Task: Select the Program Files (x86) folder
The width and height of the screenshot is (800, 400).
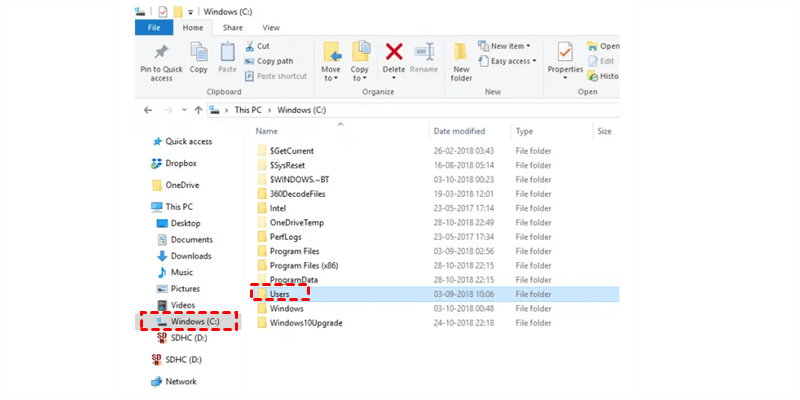Action: coord(298,265)
